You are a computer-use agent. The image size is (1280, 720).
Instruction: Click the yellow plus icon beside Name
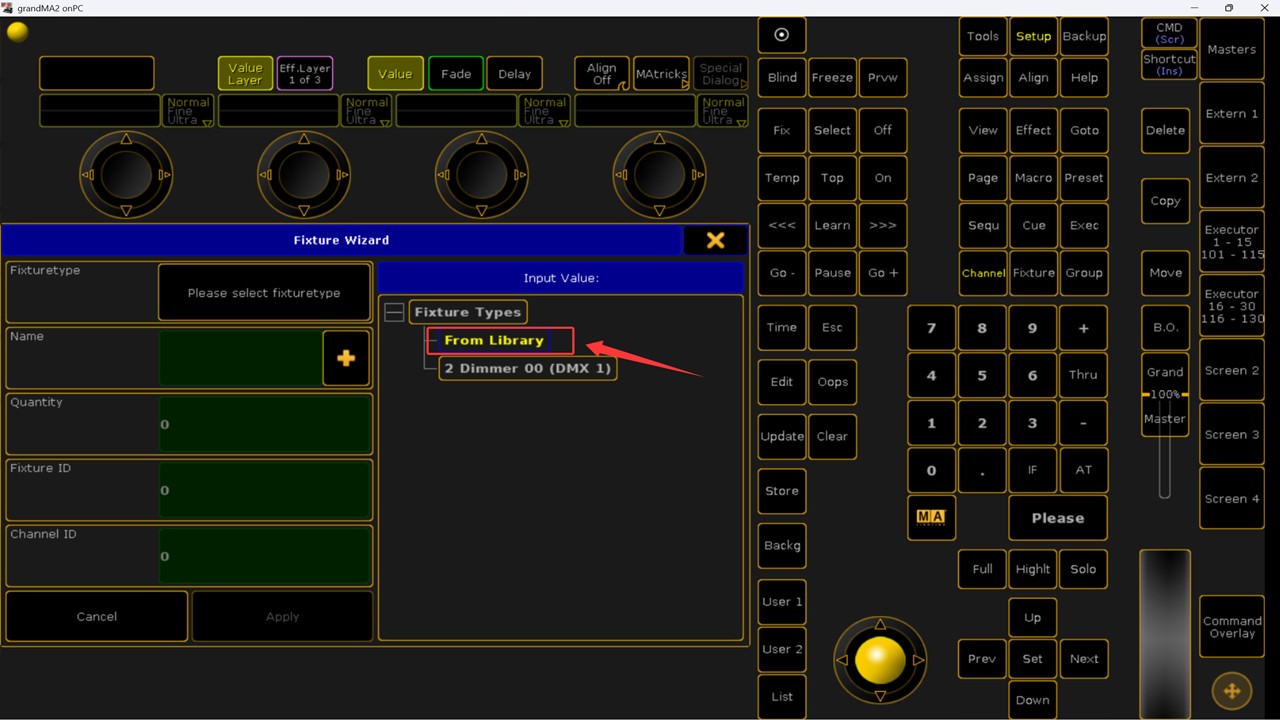tap(346, 358)
